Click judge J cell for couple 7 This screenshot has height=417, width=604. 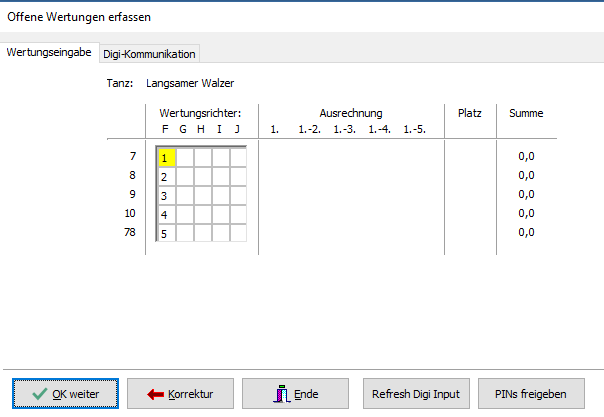coord(238,157)
